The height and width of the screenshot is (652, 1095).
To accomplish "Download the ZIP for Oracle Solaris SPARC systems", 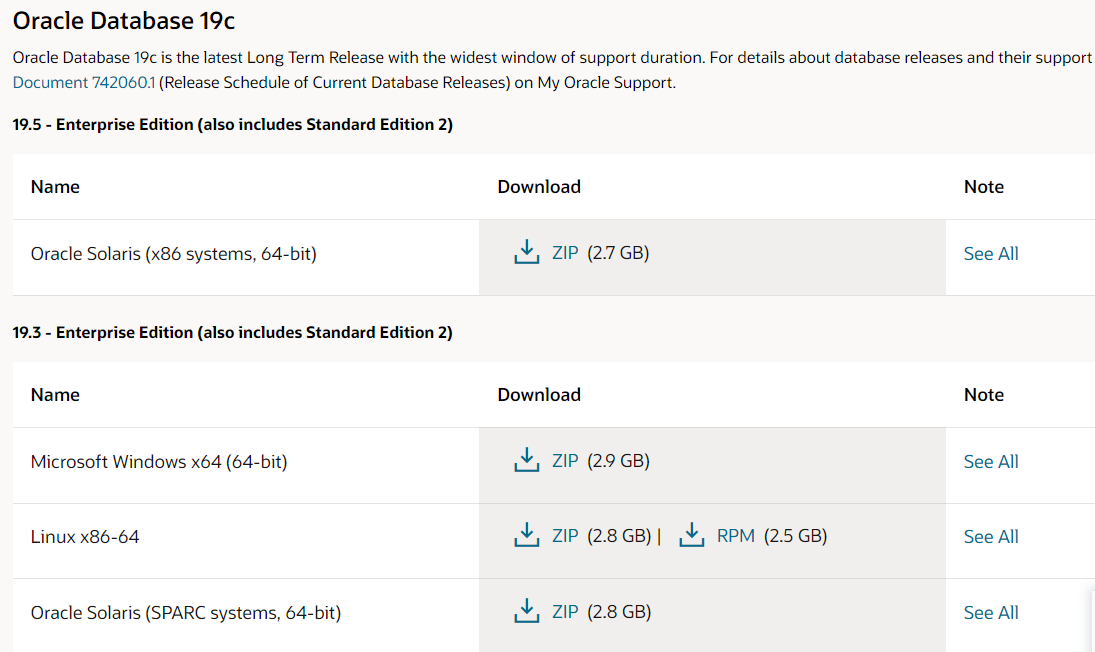I will click(x=565, y=612).
